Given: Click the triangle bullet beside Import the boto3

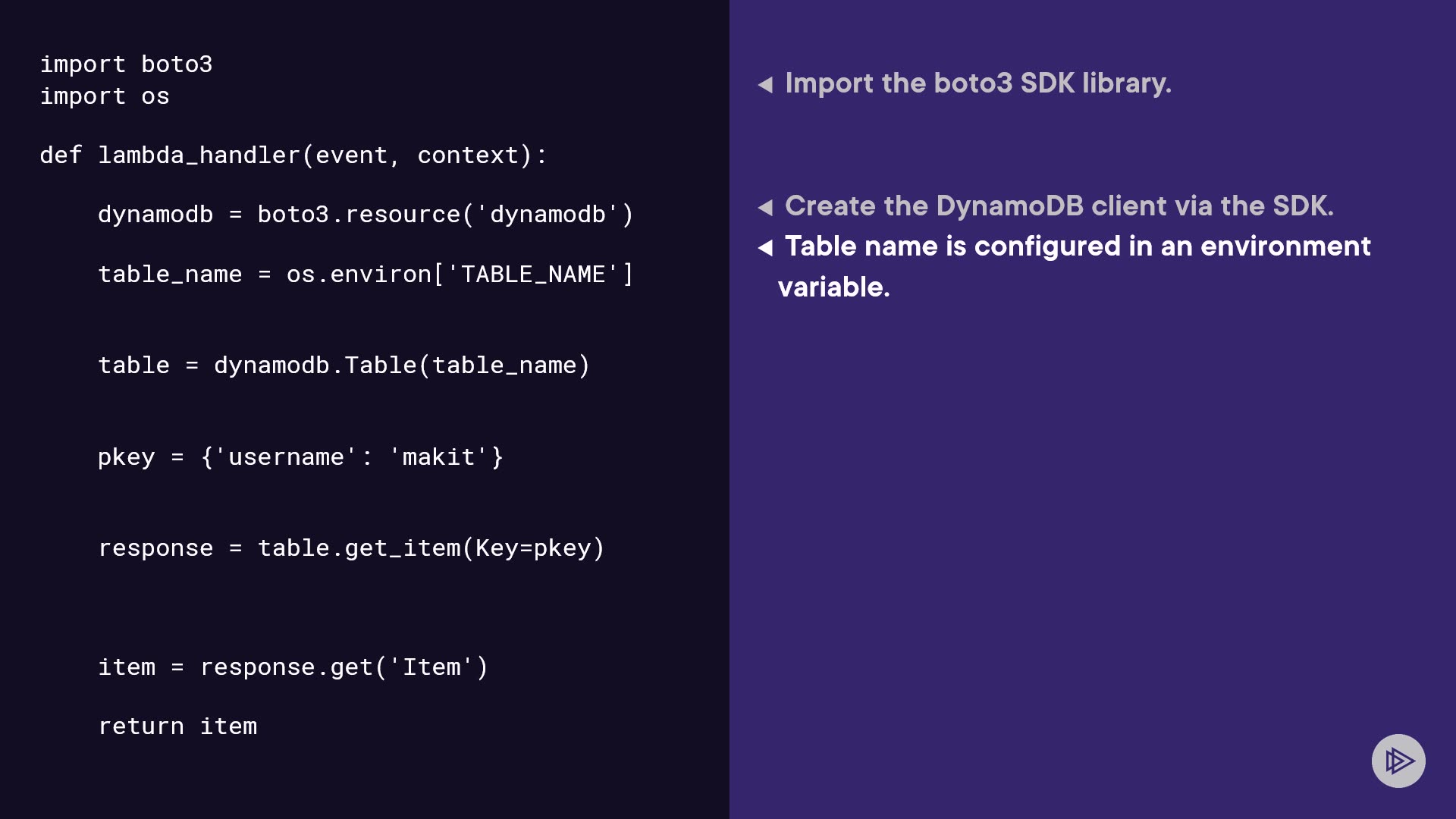Looking at the screenshot, I should tap(765, 84).
